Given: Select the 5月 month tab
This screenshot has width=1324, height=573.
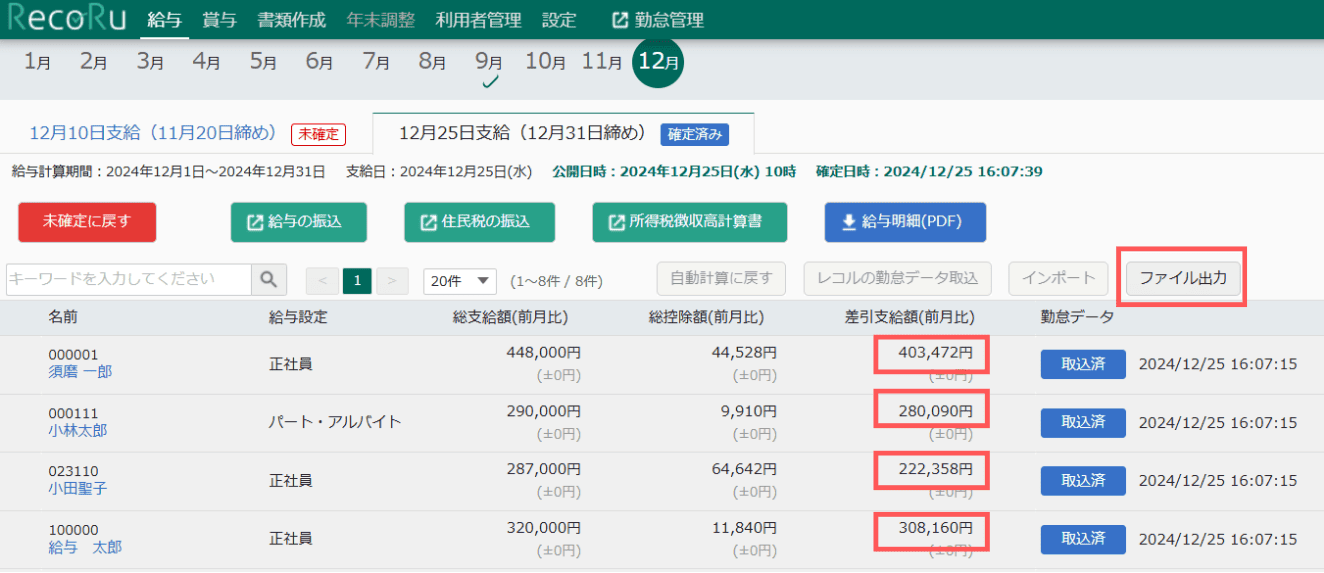Looking at the screenshot, I should [x=263, y=61].
